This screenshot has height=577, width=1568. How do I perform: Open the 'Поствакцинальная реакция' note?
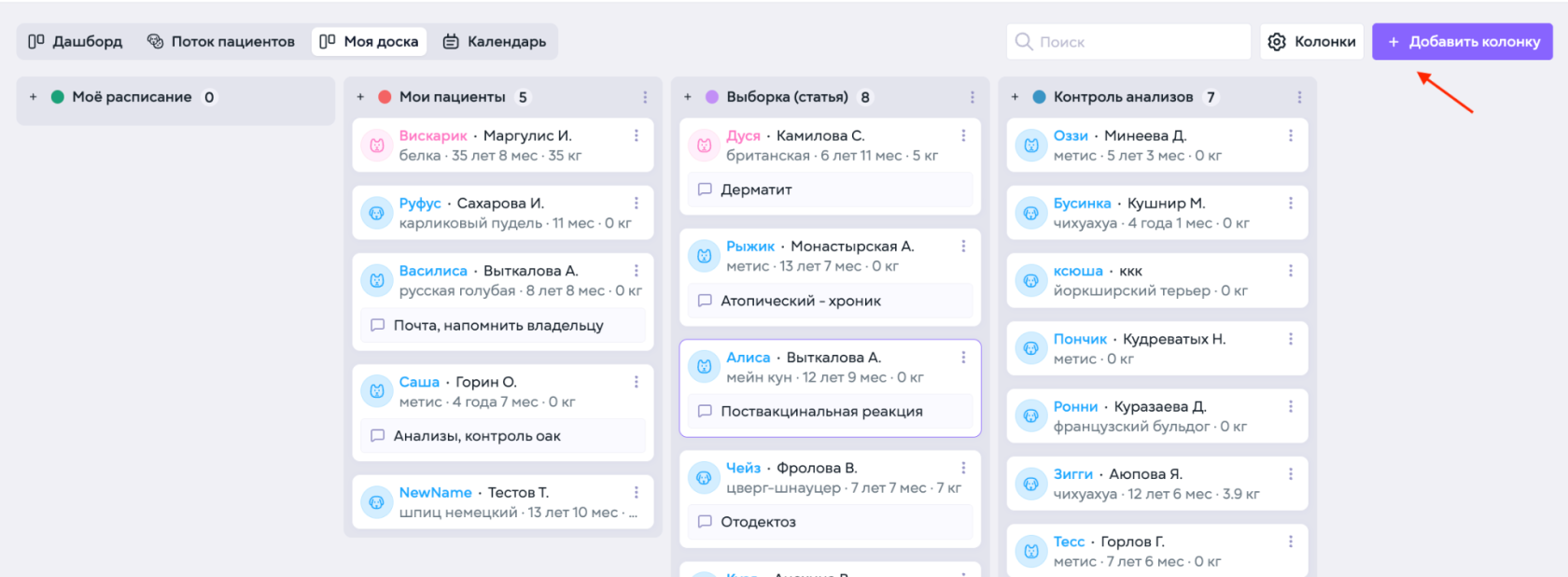tap(830, 411)
